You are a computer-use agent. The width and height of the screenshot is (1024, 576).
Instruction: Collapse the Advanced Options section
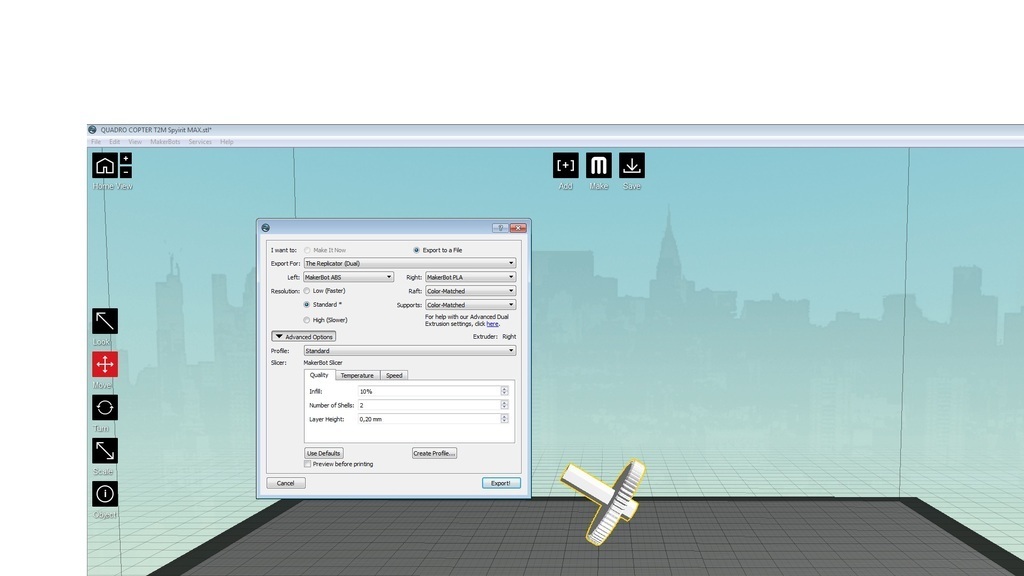(x=304, y=336)
